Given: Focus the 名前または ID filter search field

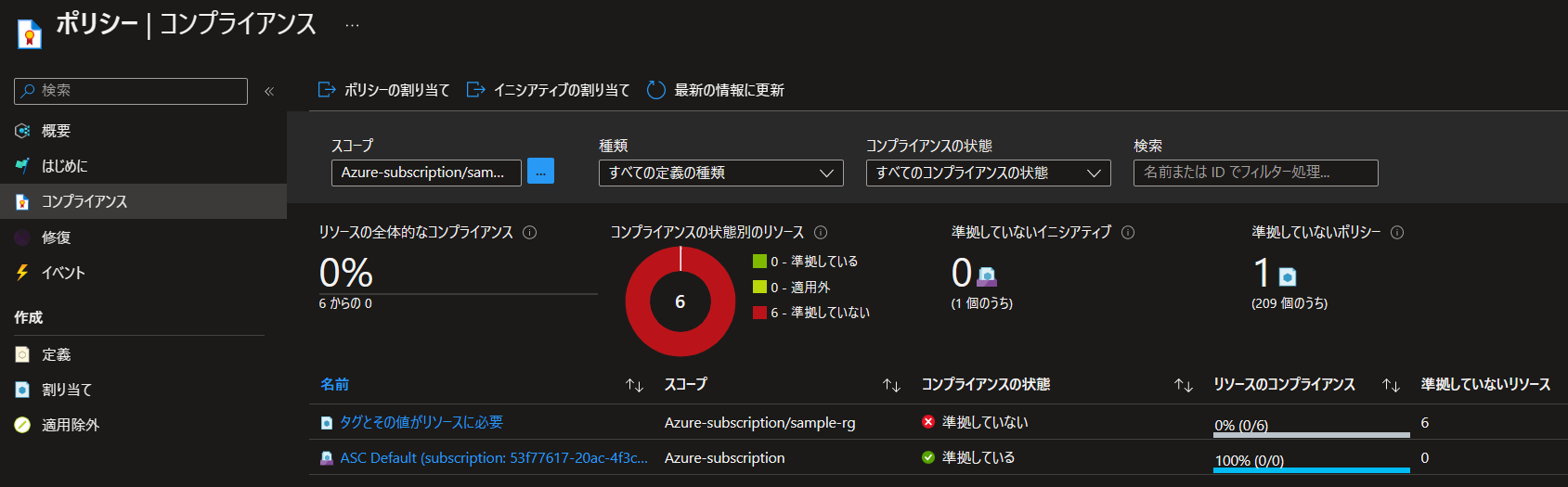Looking at the screenshot, I should click(x=1256, y=173).
